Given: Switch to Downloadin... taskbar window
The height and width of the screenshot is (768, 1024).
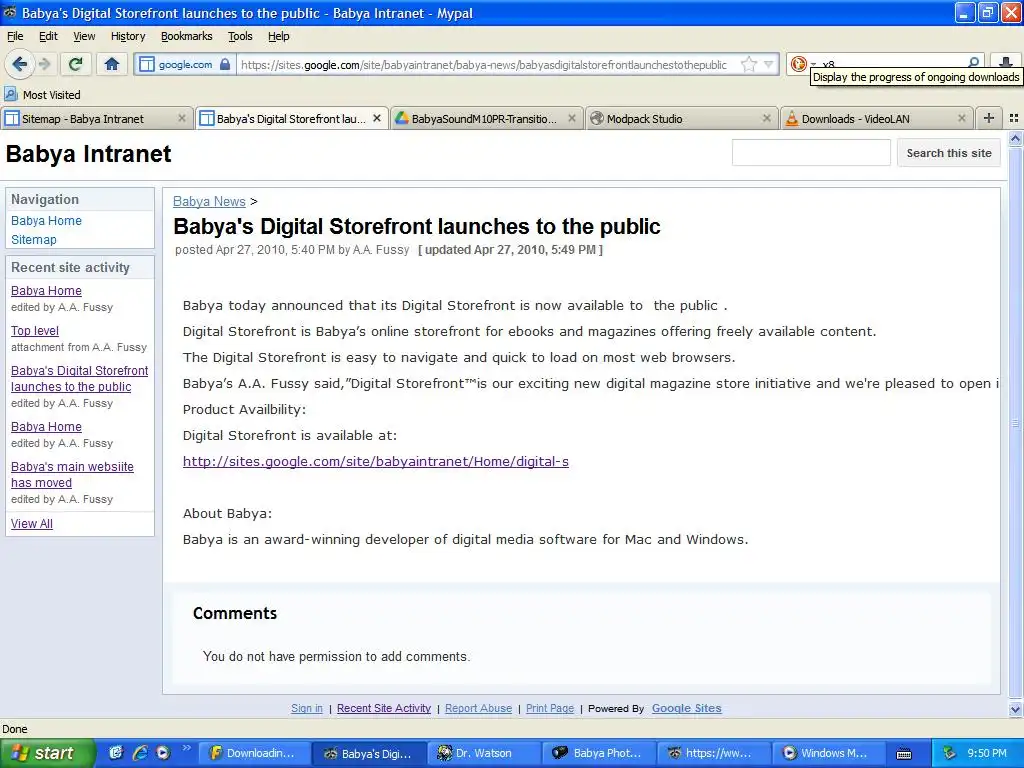Looking at the screenshot, I should 253,753.
